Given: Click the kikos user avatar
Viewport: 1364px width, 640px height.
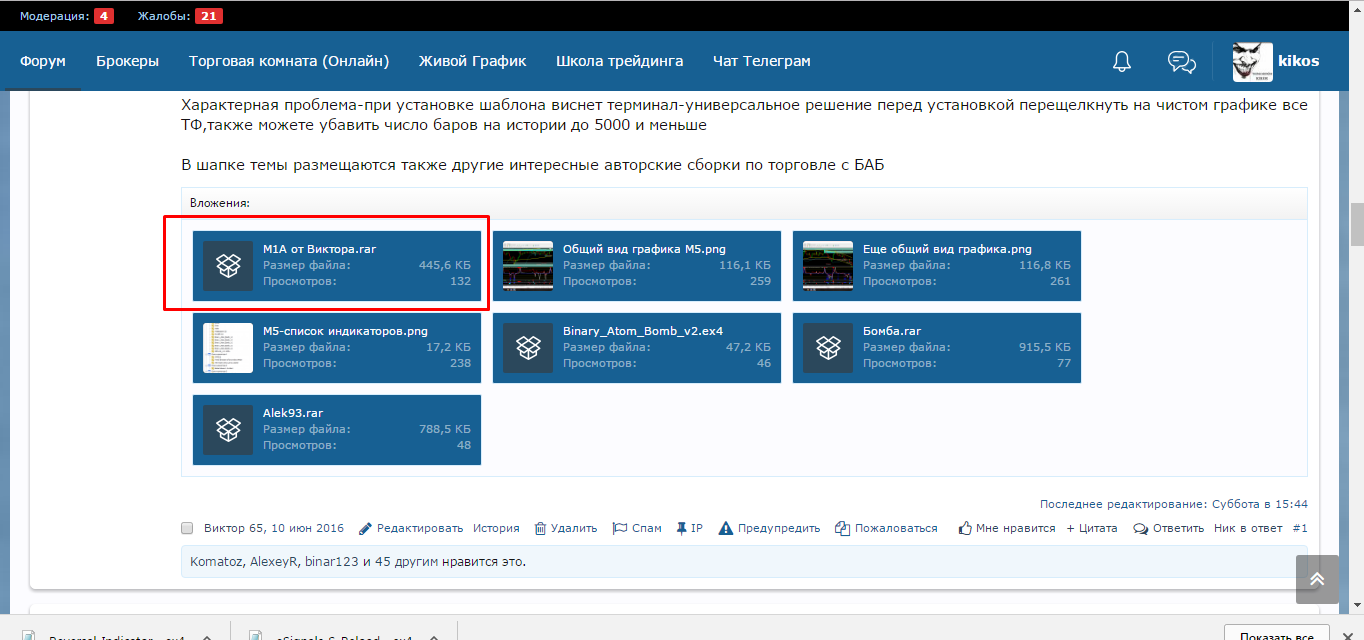Looking at the screenshot, I should tap(1251, 61).
